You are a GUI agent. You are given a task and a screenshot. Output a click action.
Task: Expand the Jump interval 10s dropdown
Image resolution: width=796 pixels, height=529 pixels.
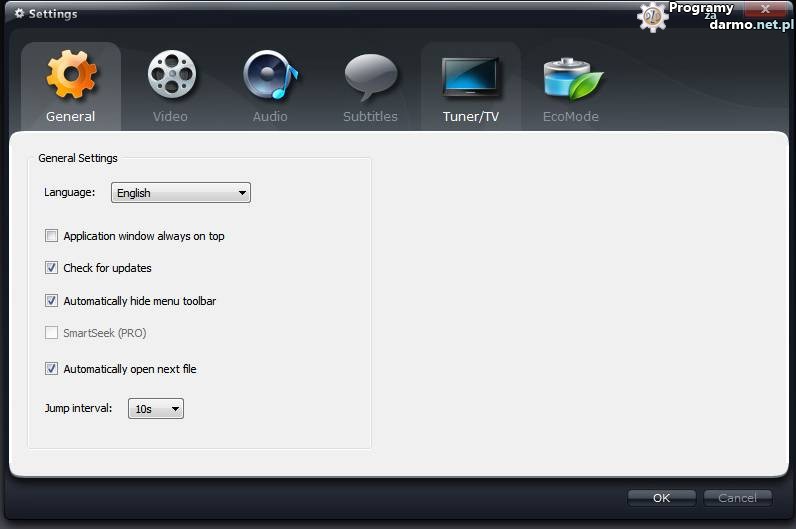point(156,409)
